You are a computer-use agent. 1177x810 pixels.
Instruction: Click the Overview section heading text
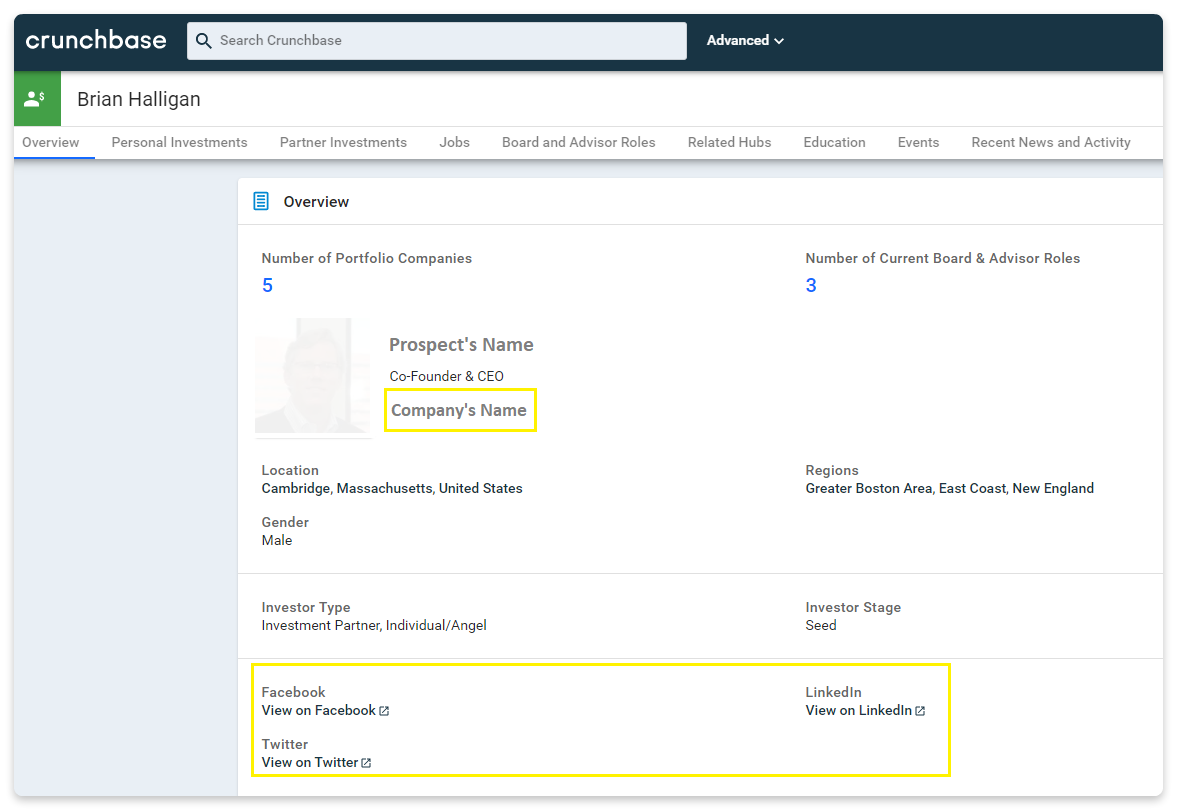316,202
